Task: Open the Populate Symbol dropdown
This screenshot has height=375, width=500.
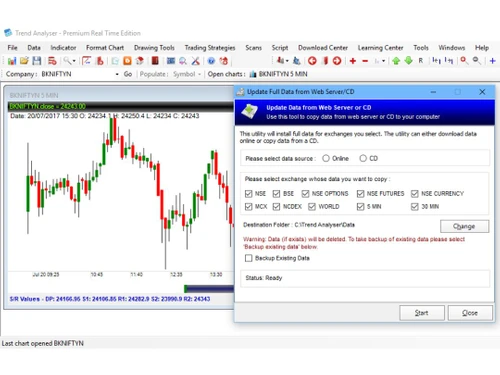Action: tap(199, 74)
